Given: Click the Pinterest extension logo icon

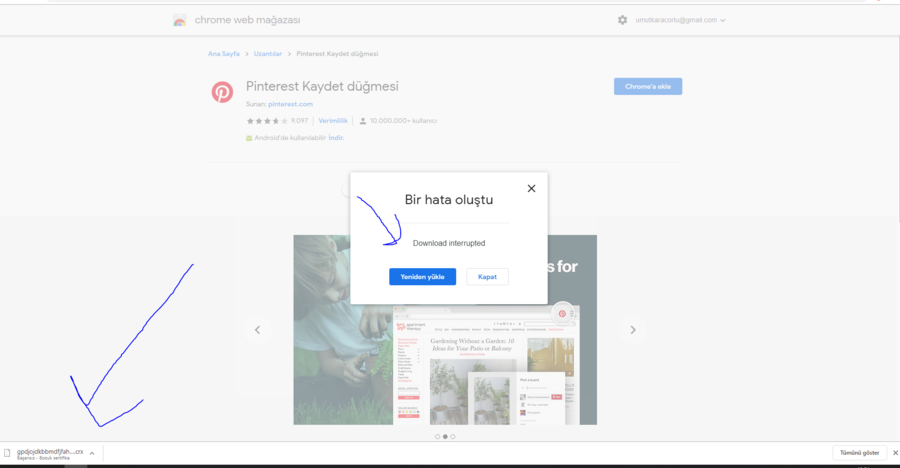Looking at the screenshot, I should pos(222,92).
